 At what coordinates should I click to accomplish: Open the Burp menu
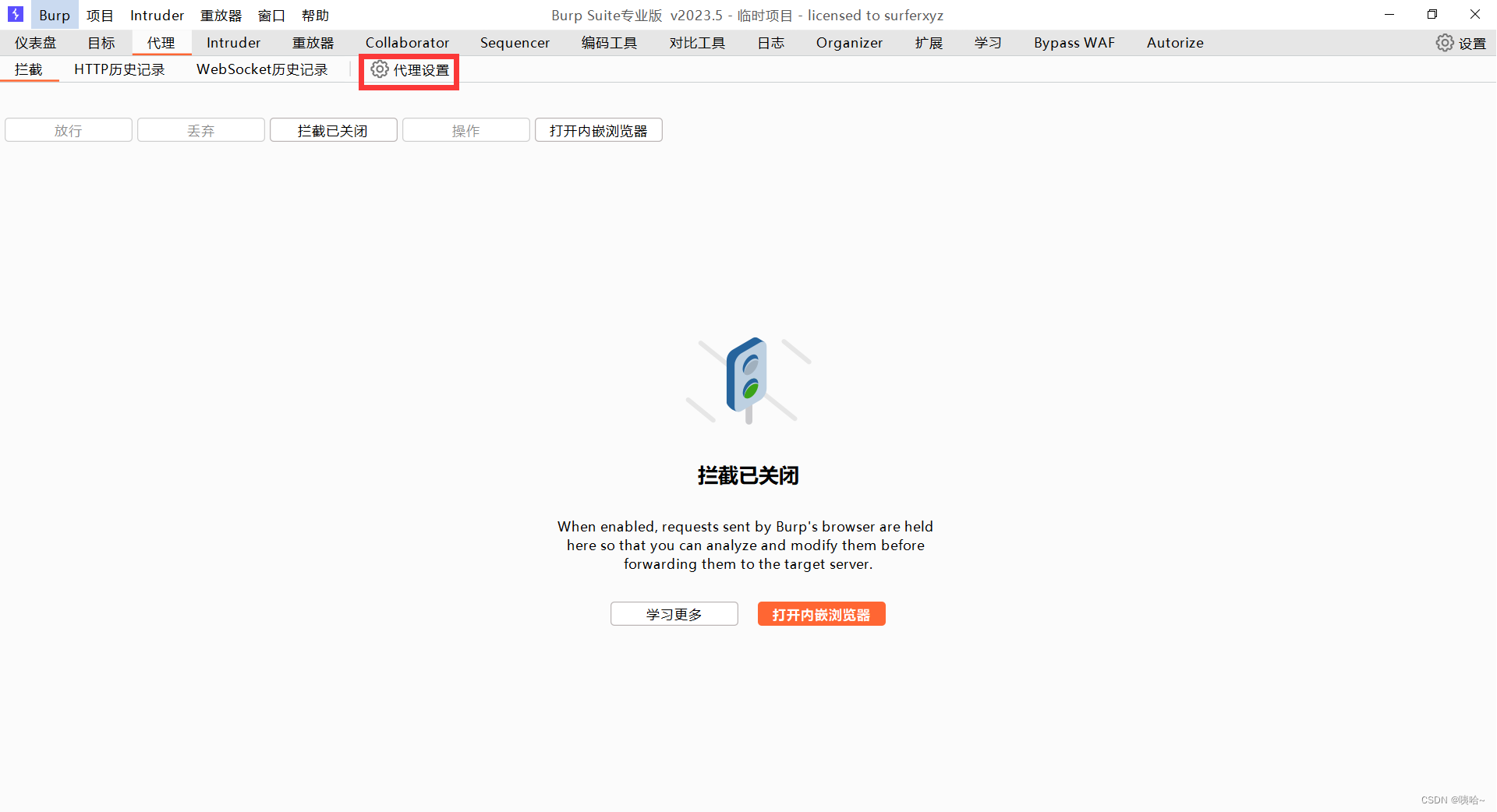(55, 15)
